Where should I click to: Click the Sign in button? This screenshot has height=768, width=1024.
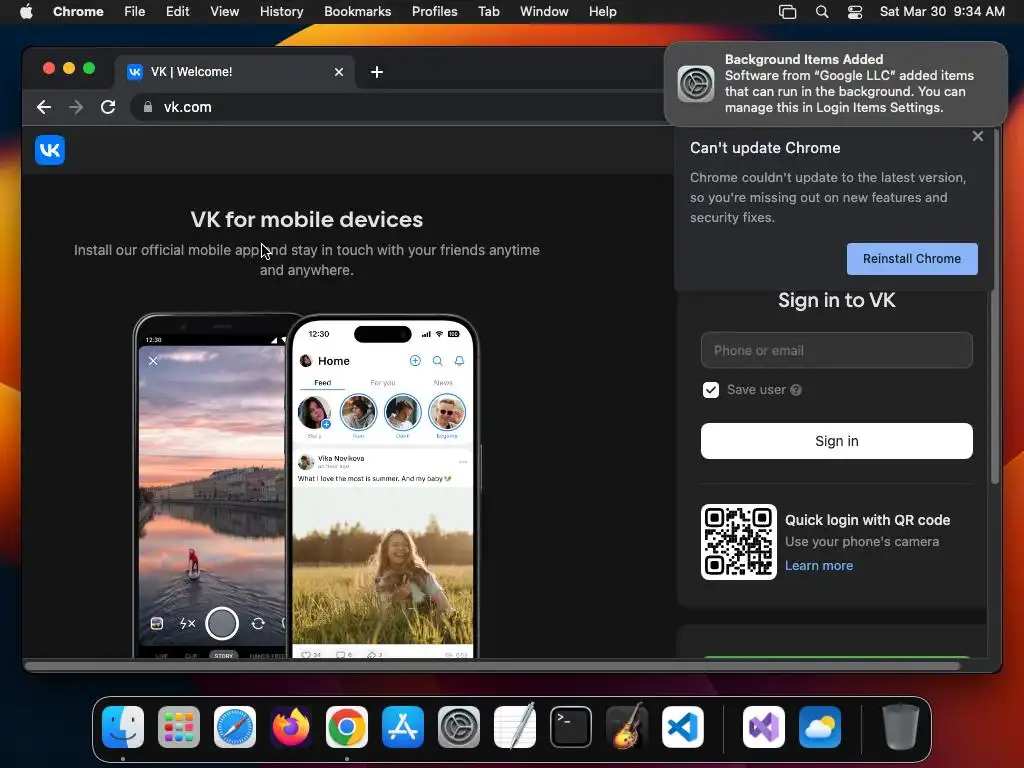pos(837,441)
